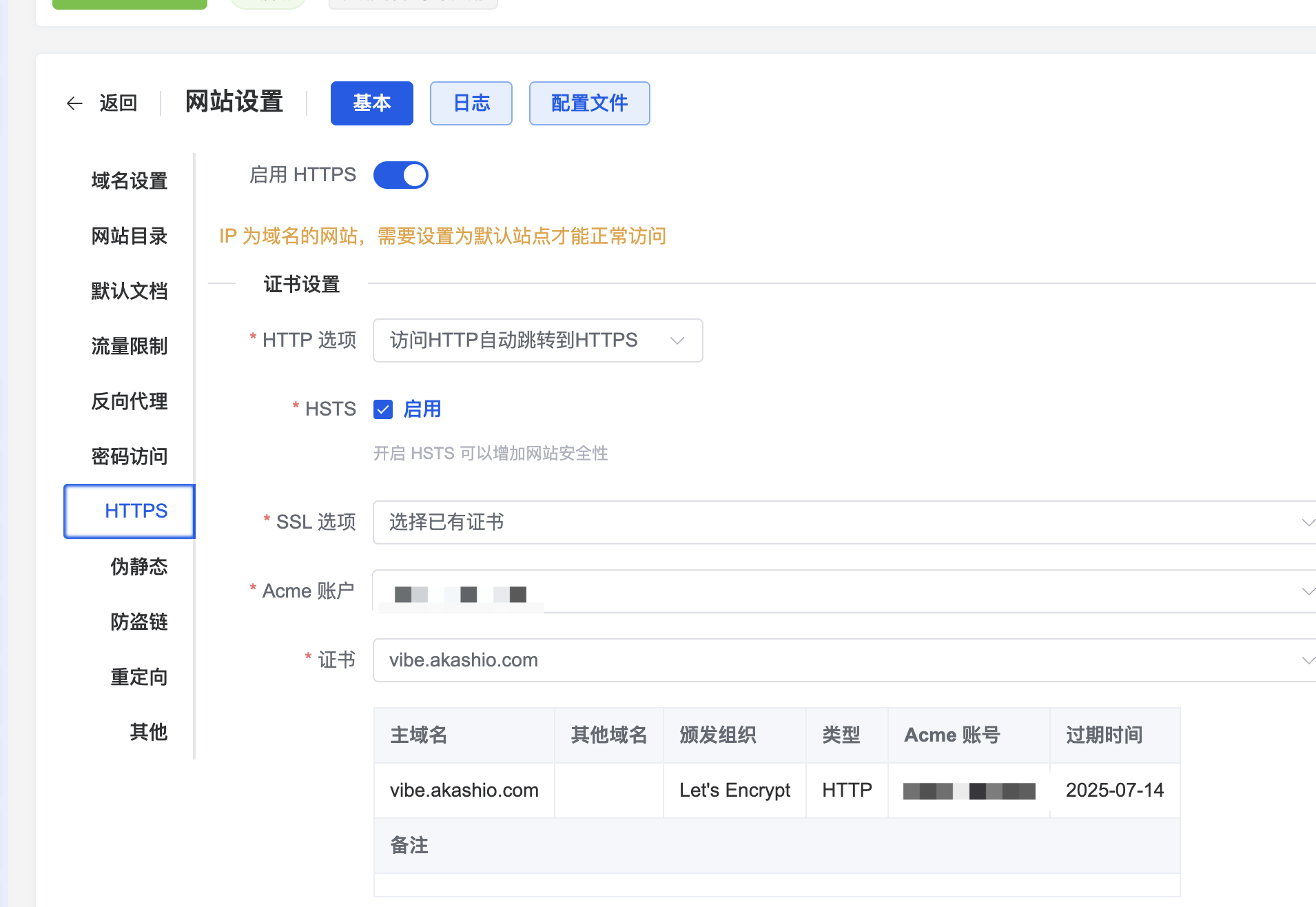Open the 证书 dropdown showing vibe.akashio.com

(845, 660)
